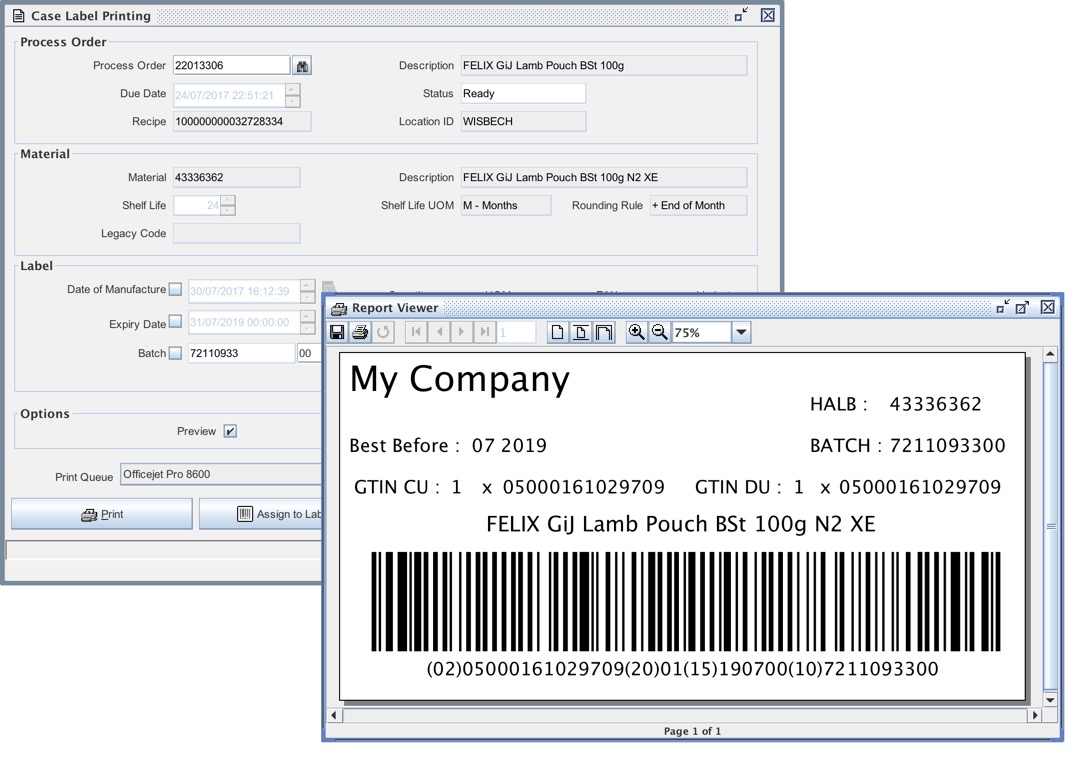Image resolution: width=1084 pixels, height=757 pixels.
Task: Open Process Order lookup with binoculars icon
Action: [x=302, y=66]
